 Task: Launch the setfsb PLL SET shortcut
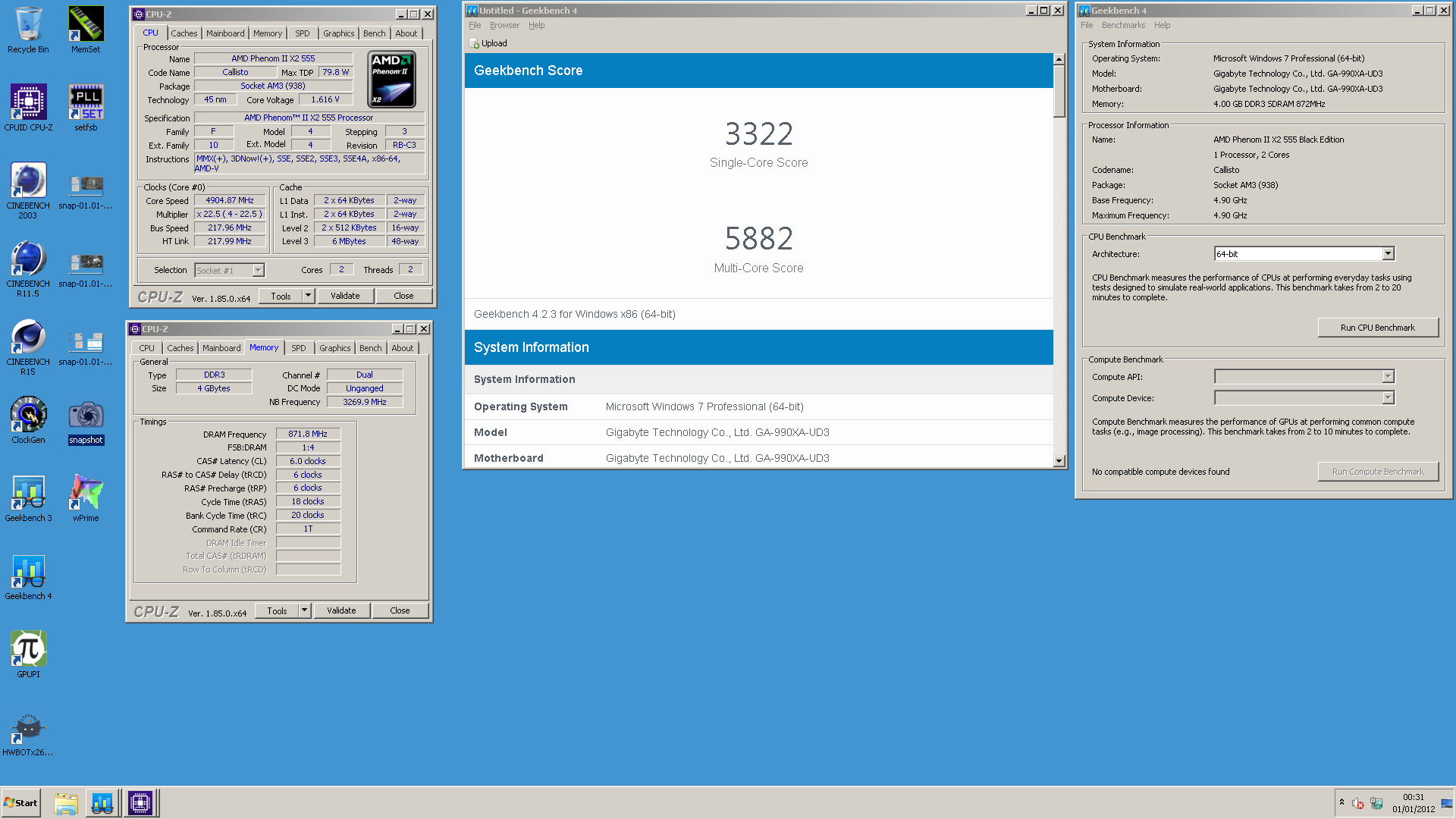click(x=86, y=108)
